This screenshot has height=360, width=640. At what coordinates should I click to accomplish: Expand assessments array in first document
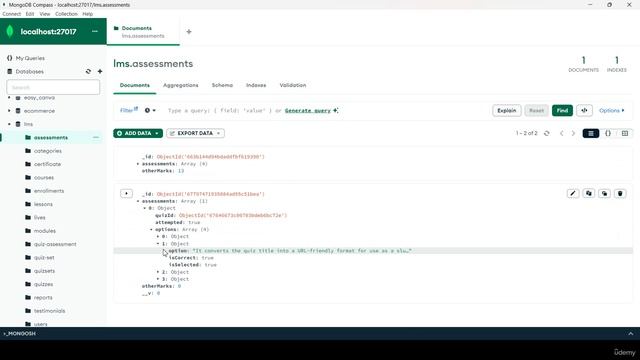pos(138,164)
